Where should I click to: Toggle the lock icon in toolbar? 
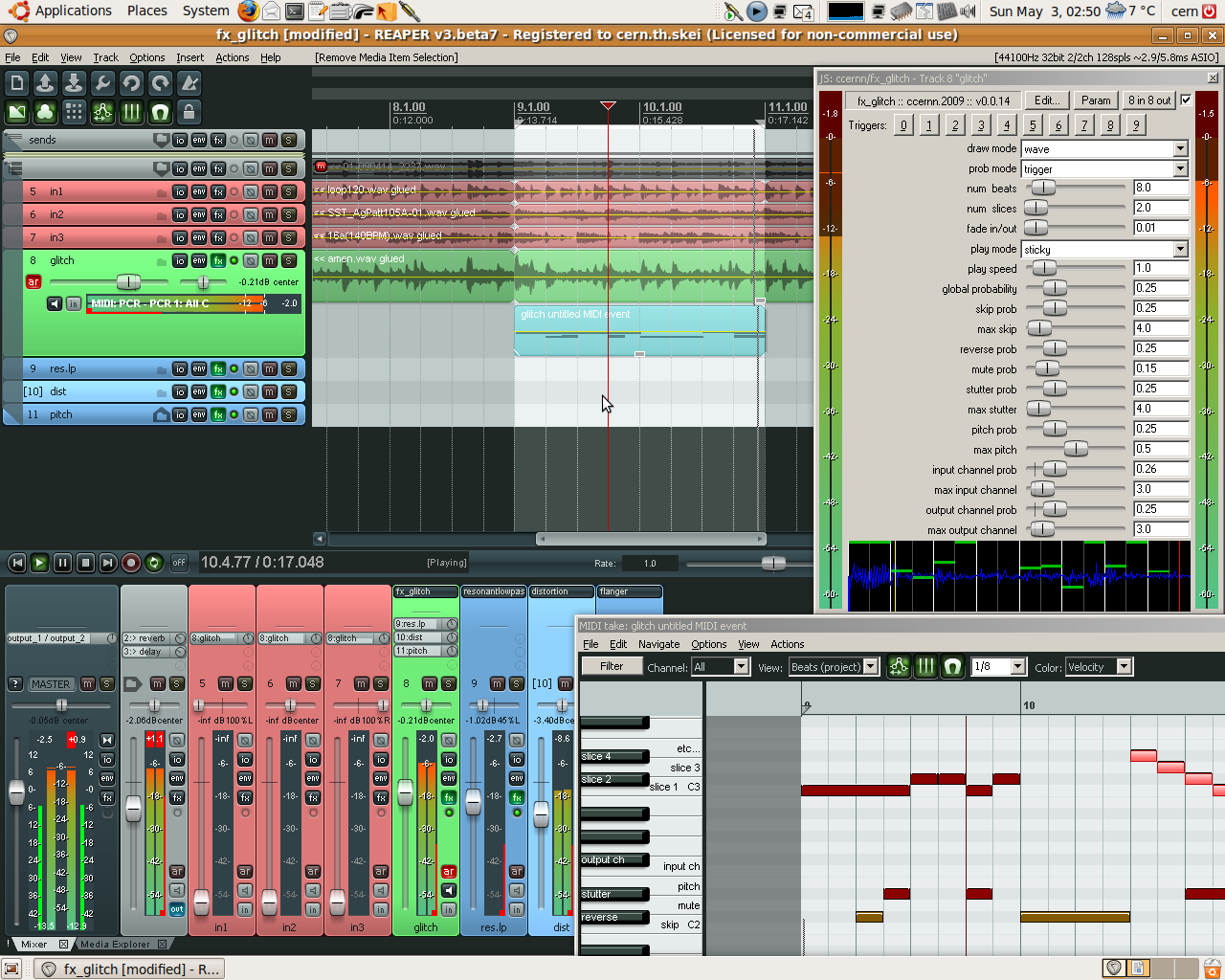189,113
